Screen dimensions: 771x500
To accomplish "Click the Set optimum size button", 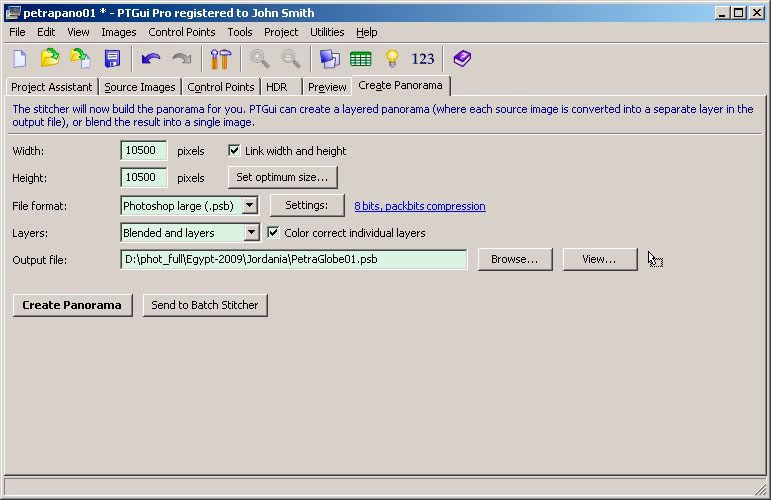I will (282, 177).
